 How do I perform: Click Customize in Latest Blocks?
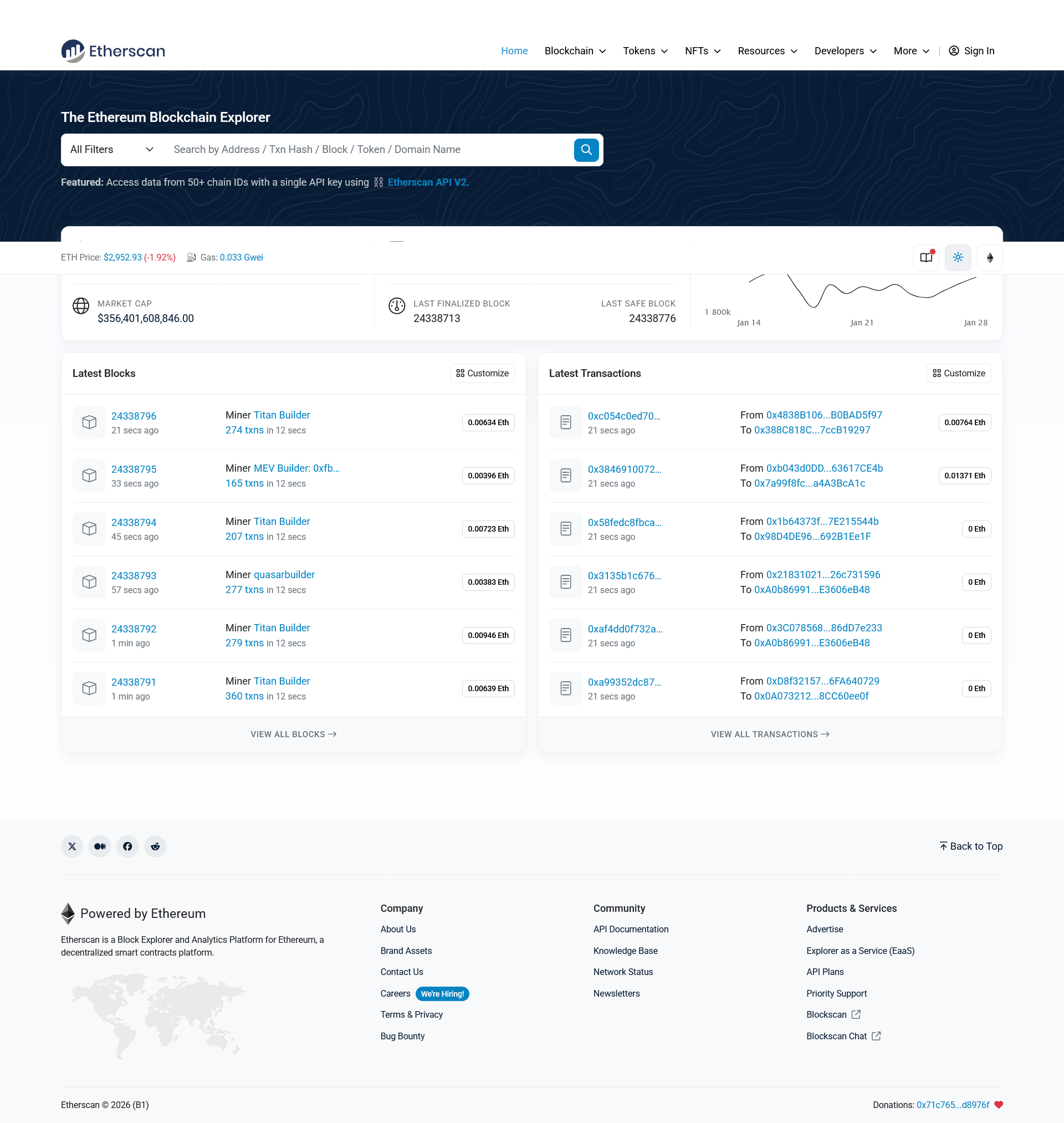pos(482,373)
